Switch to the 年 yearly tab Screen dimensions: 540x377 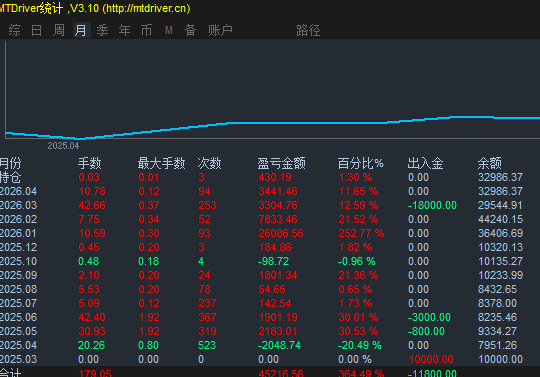pyautogui.click(x=124, y=30)
